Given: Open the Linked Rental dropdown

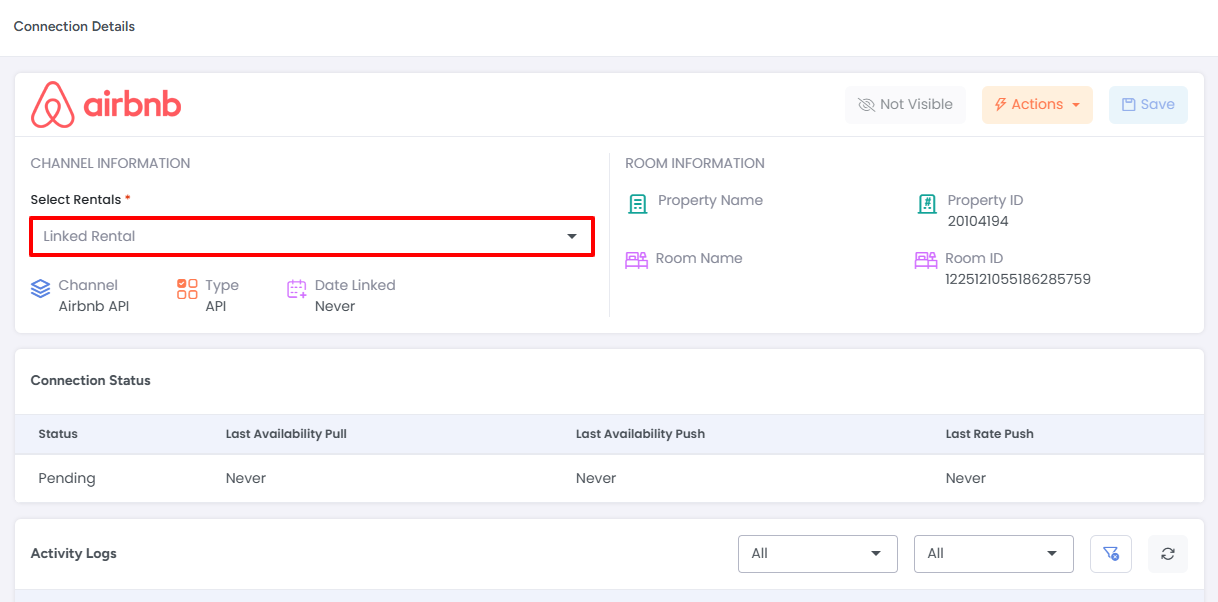Looking at the screenshot, I should pos(312,236).
